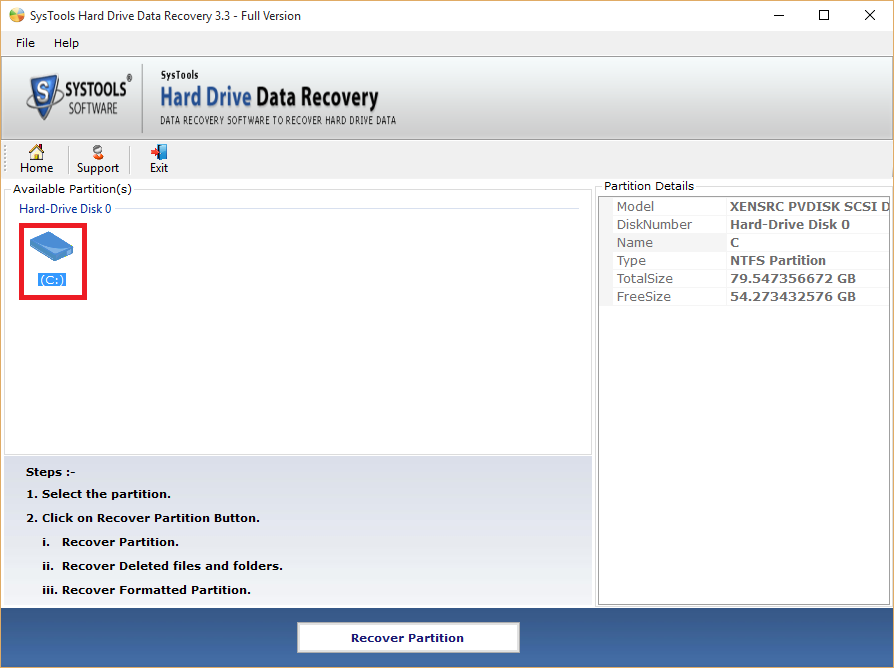
Task: Select the Name property label
Action: coord(634,242)
